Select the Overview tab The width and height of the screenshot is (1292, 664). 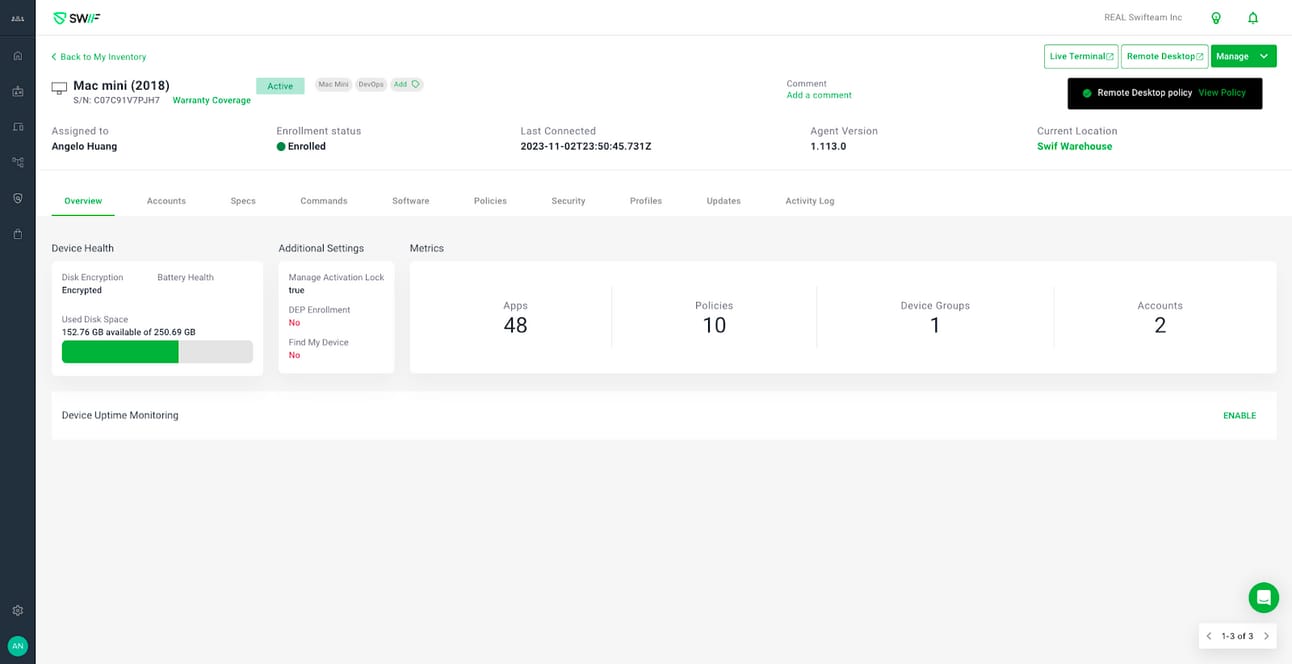pos(83,201)
